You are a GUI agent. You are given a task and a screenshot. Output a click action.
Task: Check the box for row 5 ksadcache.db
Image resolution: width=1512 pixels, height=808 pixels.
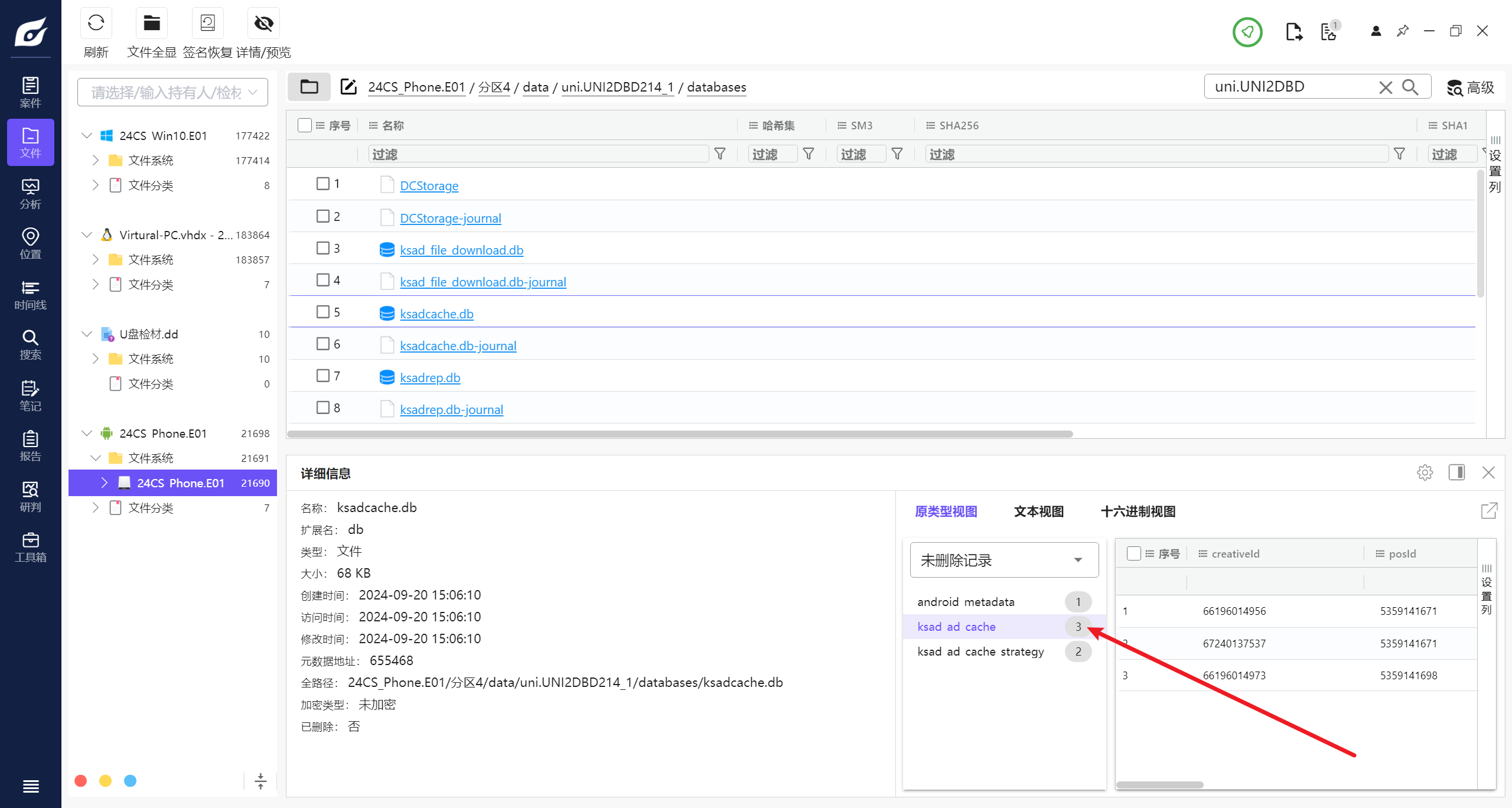(323, 312)
